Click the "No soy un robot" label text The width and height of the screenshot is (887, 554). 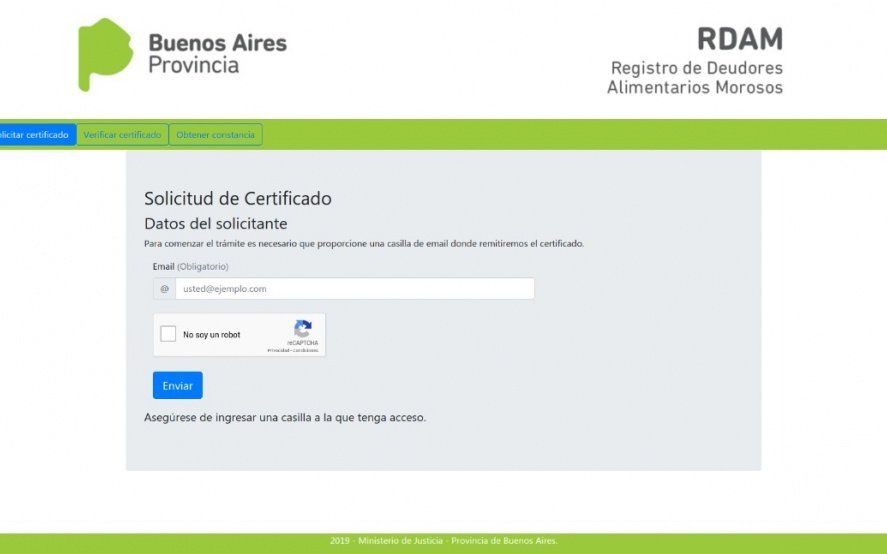click(212, 335)
